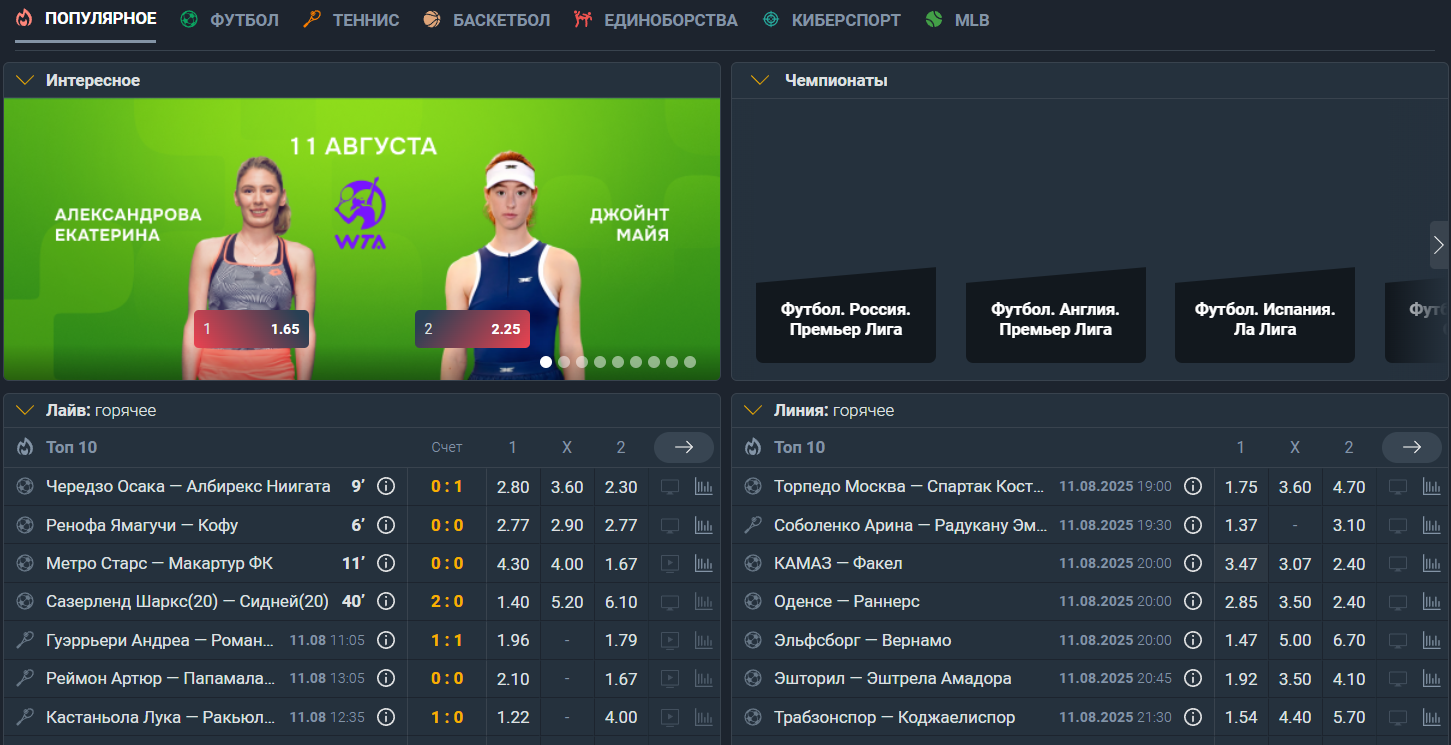The width and height of the screenshot is (1451, 745).
Task: Collapse the Чемпионаты section chevron
Action: 760,80
